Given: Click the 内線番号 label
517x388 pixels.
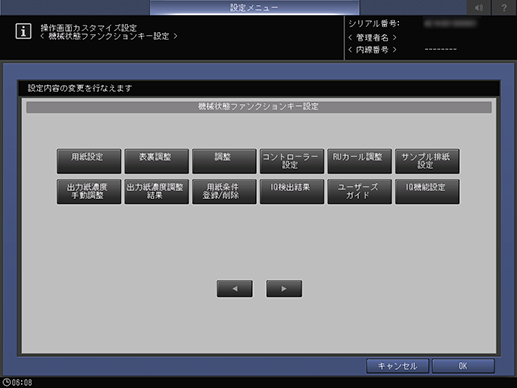Looking at the screenshot, I should [x=372, y=50].
